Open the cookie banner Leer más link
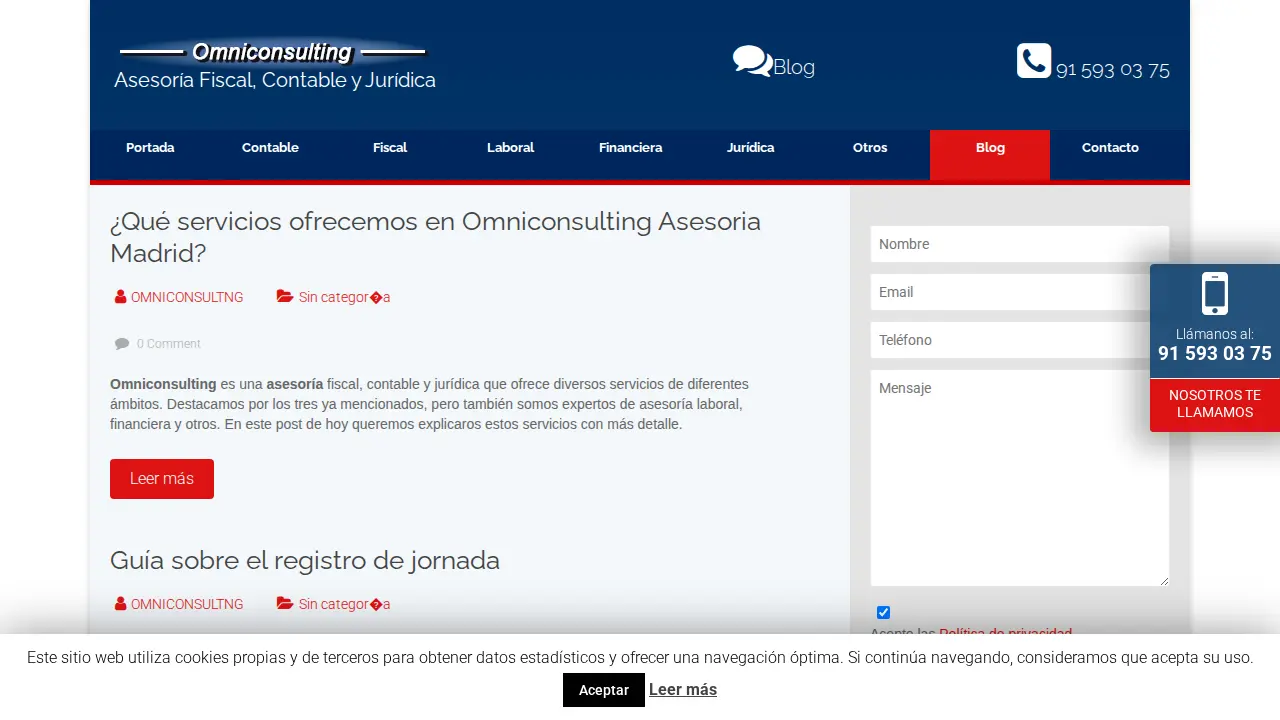The image size is (1280, 720). click(683, 689)
